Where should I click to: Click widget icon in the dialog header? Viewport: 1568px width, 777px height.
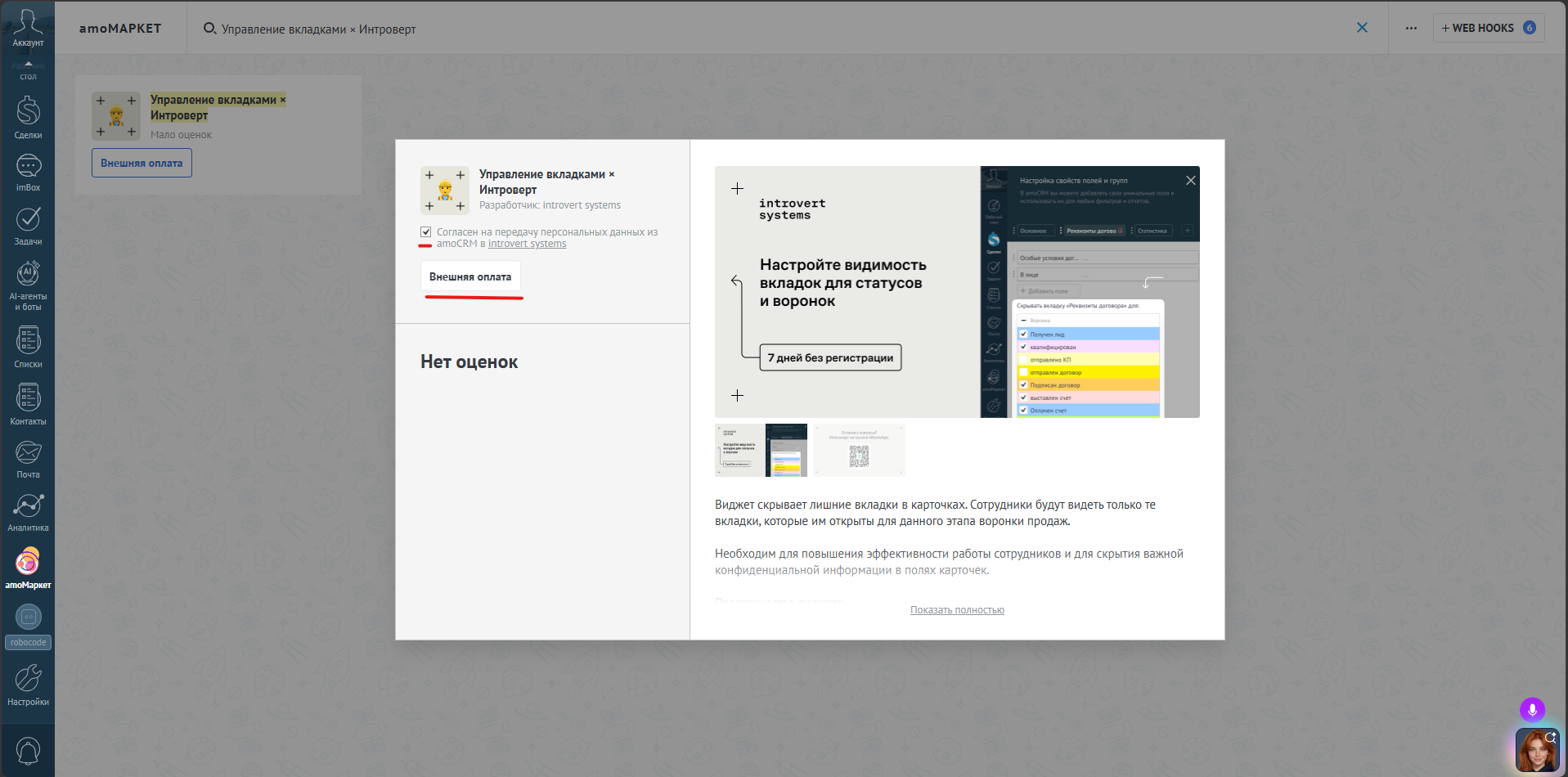click(x=445, y=191)
